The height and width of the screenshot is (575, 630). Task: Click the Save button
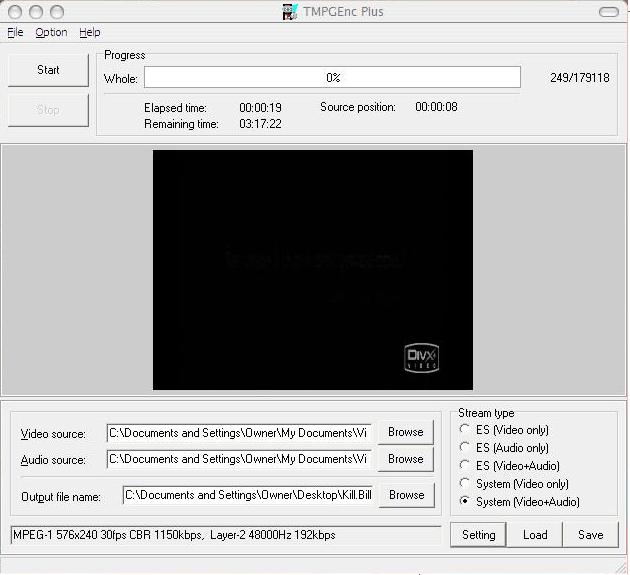click(590, 535)
